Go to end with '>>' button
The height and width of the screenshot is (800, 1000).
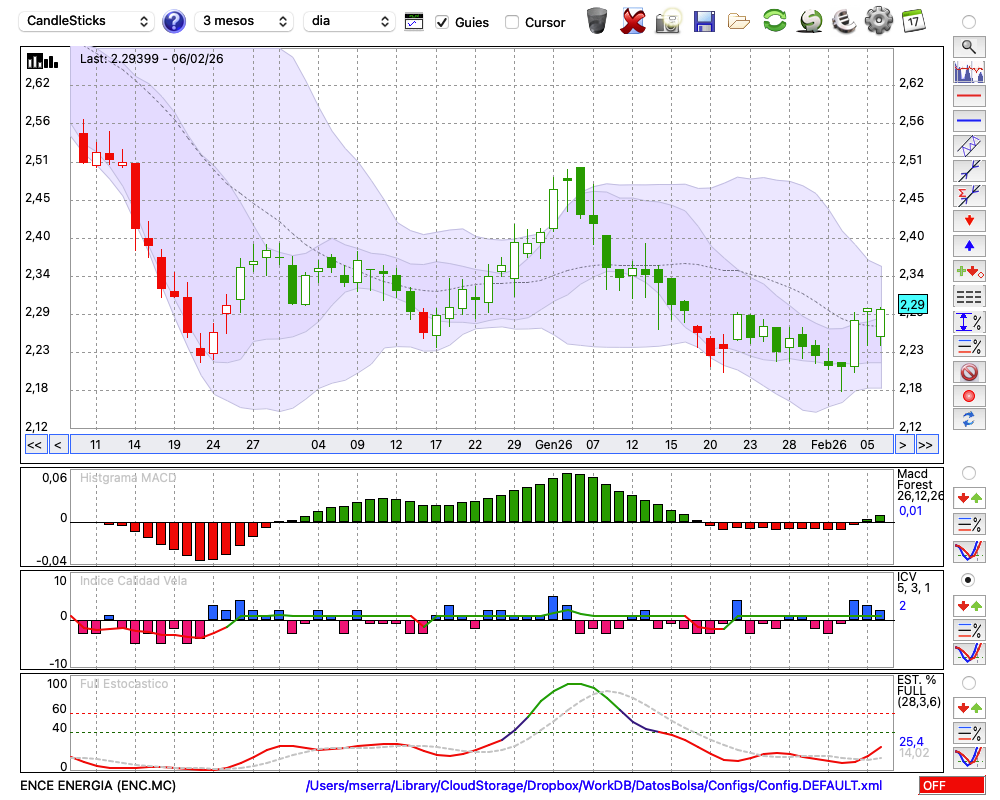click(x=925, y=445)
